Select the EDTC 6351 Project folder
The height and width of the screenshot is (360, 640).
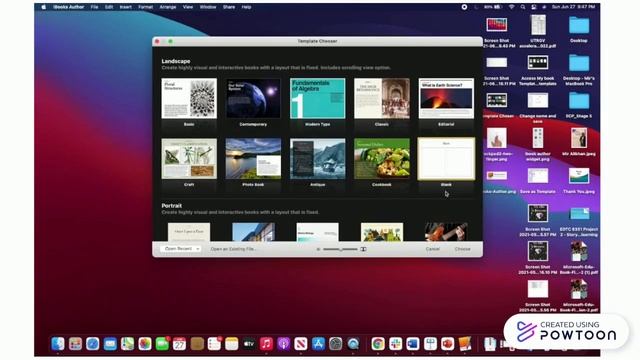point(579,214)
